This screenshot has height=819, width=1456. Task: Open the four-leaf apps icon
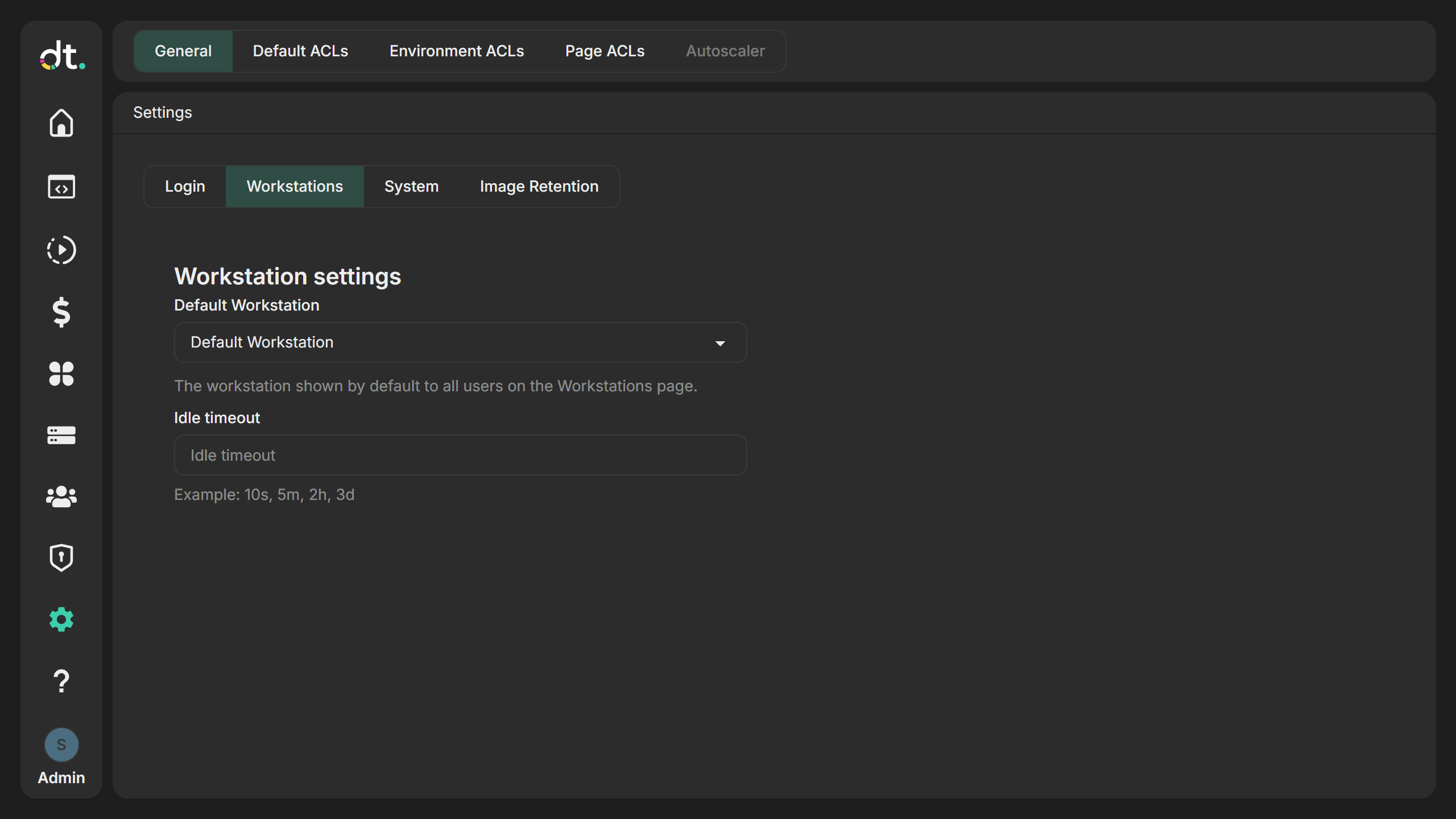coord(61,374)
